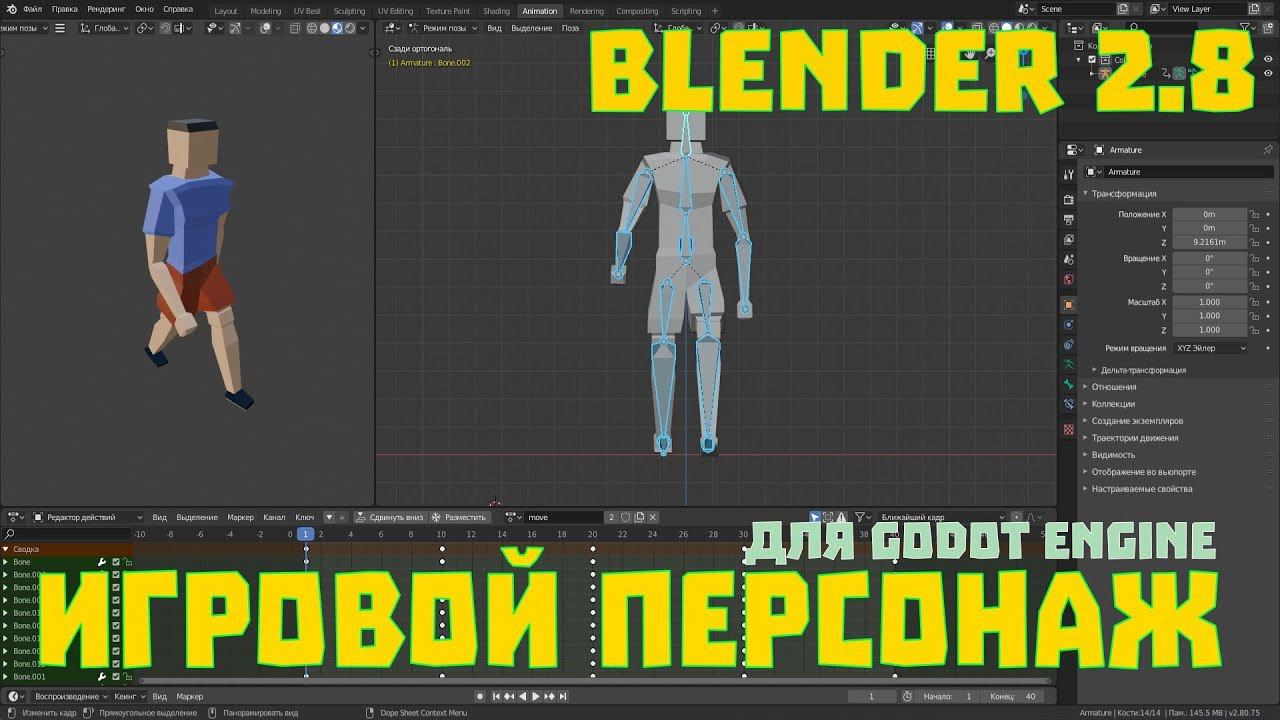Open Ключ menu in action editor

pos(305,517)
